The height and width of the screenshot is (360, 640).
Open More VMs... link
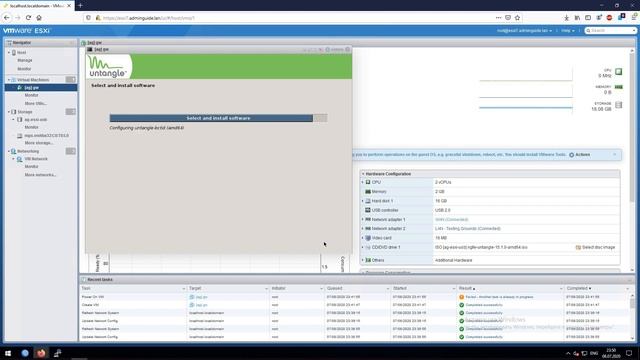pyautogui.click(x=35, y=104)
